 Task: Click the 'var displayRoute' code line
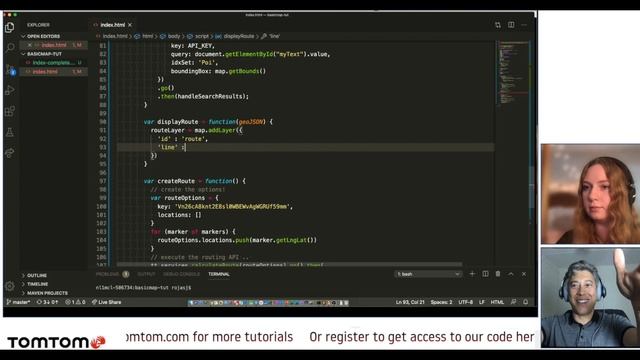[208, 122]
